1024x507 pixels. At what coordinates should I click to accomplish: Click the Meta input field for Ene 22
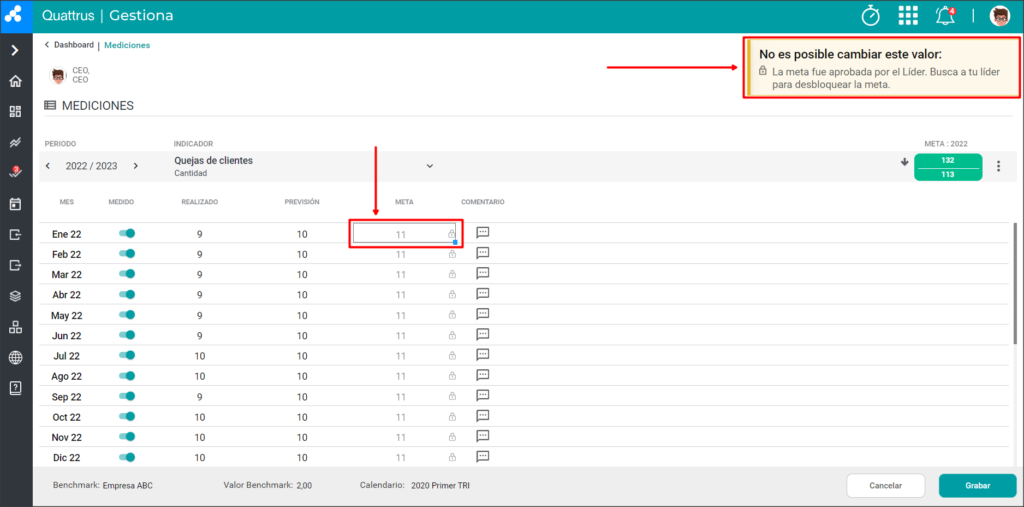coord(404,233)
